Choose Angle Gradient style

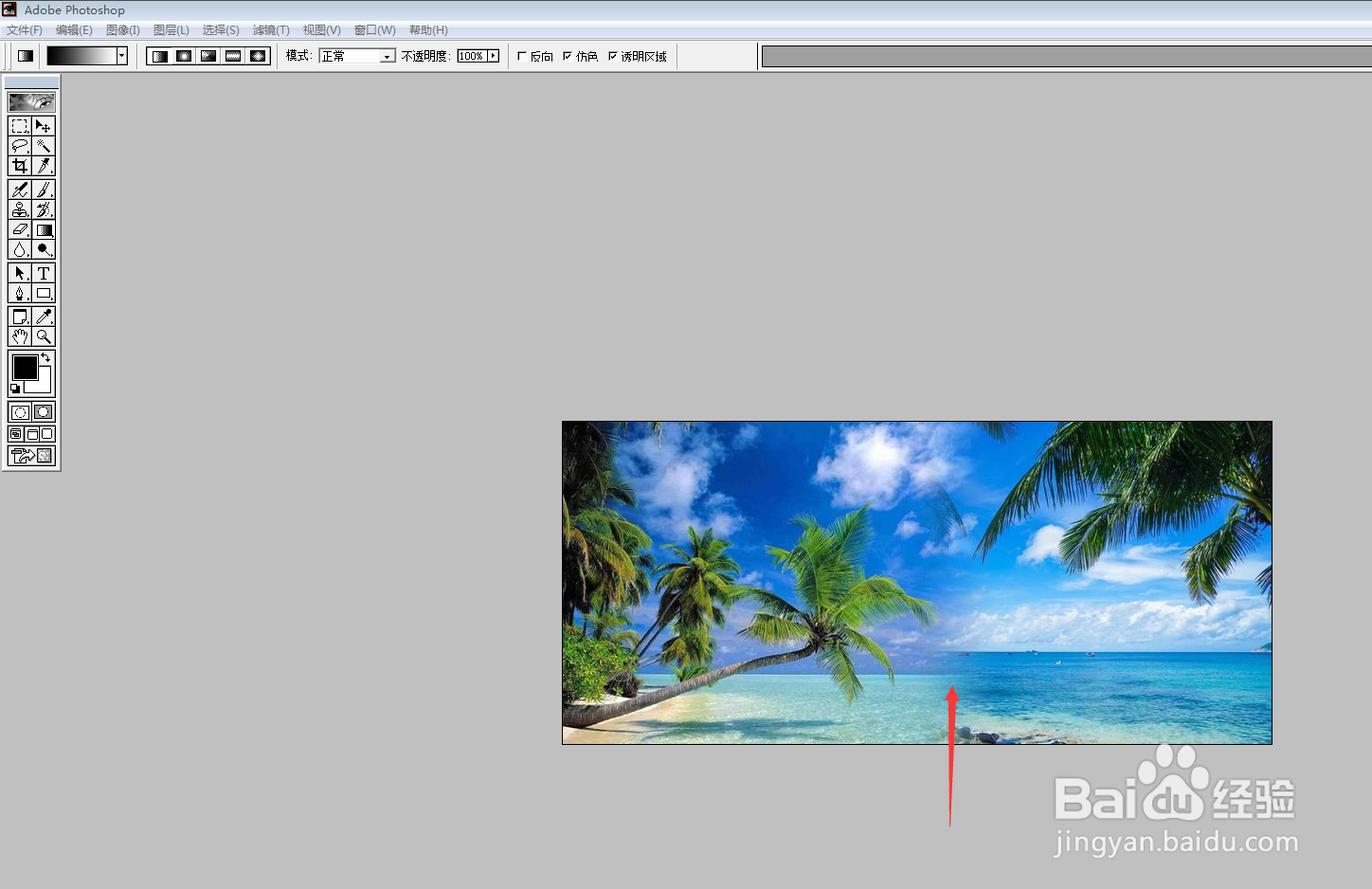208,56
